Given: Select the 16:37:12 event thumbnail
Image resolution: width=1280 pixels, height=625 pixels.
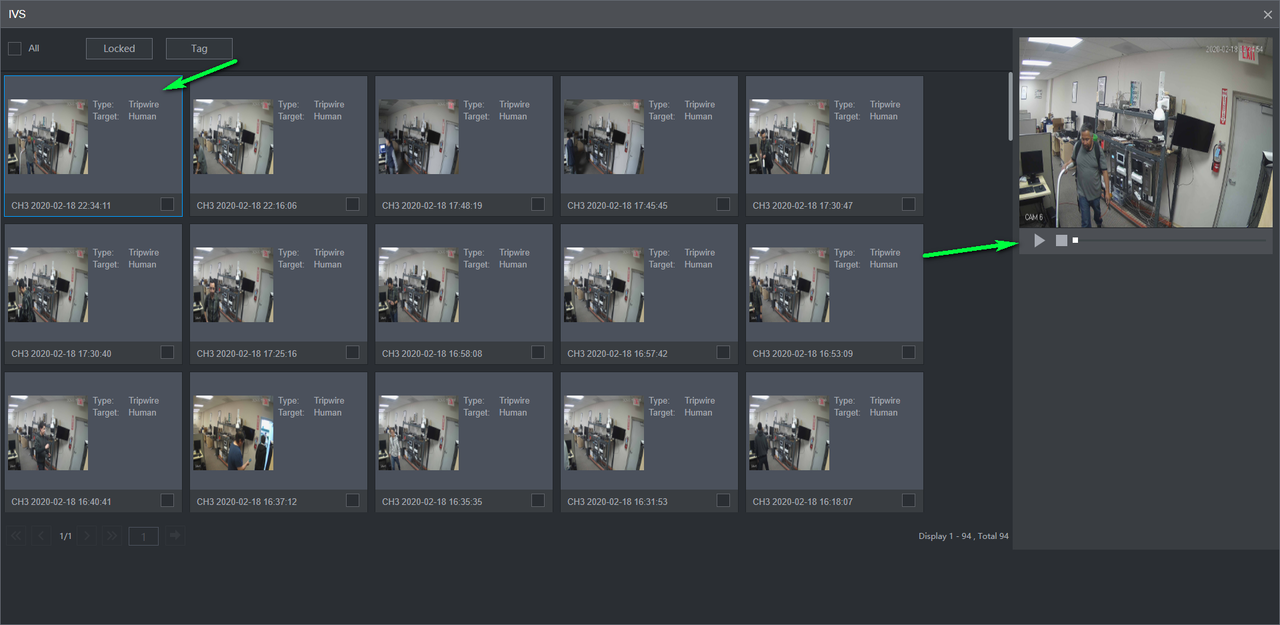Looking at the screenshot, I should pyautogui.click(x=233, y=433).
